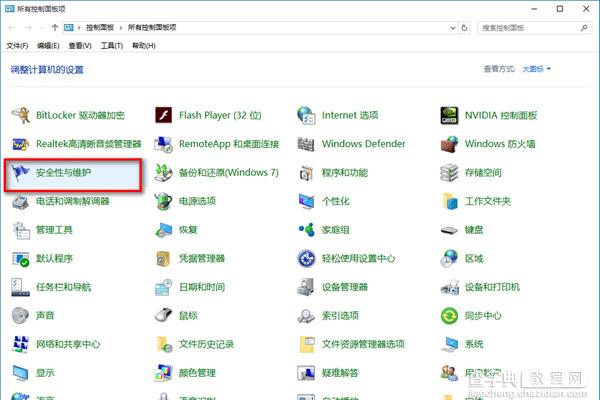Open the 设备管理器 icon
The width and height of the screenshot is (600, 400).
306,287
